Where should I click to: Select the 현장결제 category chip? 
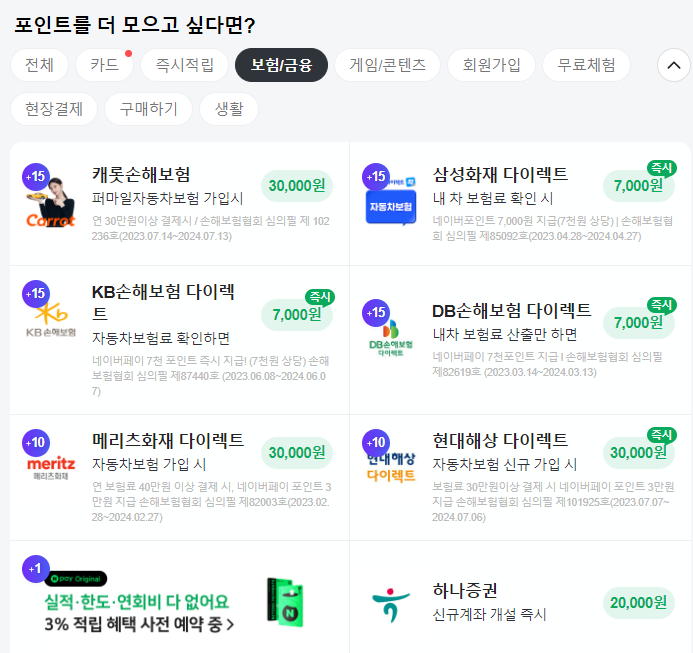pos(54,109)
